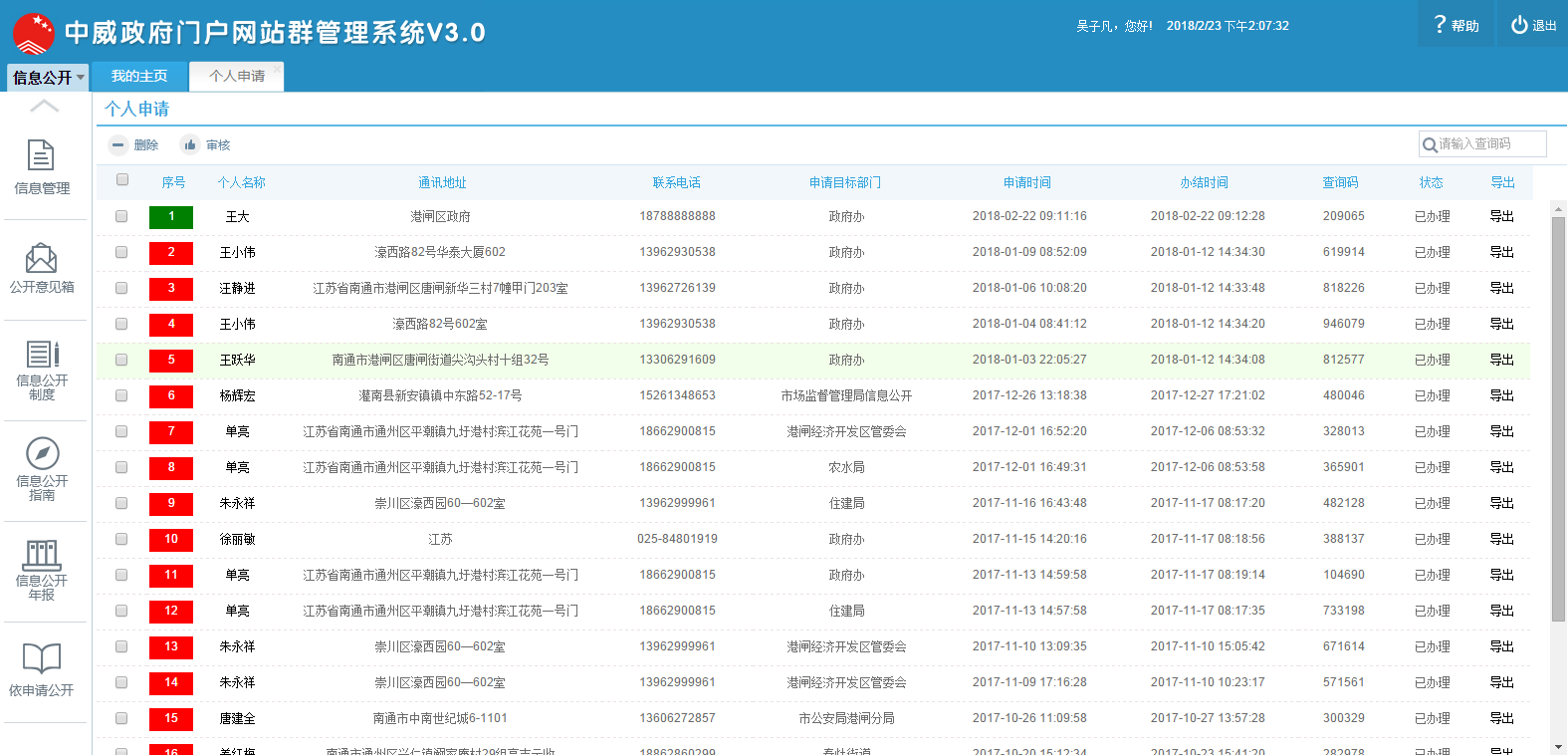This screenshot has width=1568, height=755.
Task: Select name 徐丽敏
Action: [237, 539]
